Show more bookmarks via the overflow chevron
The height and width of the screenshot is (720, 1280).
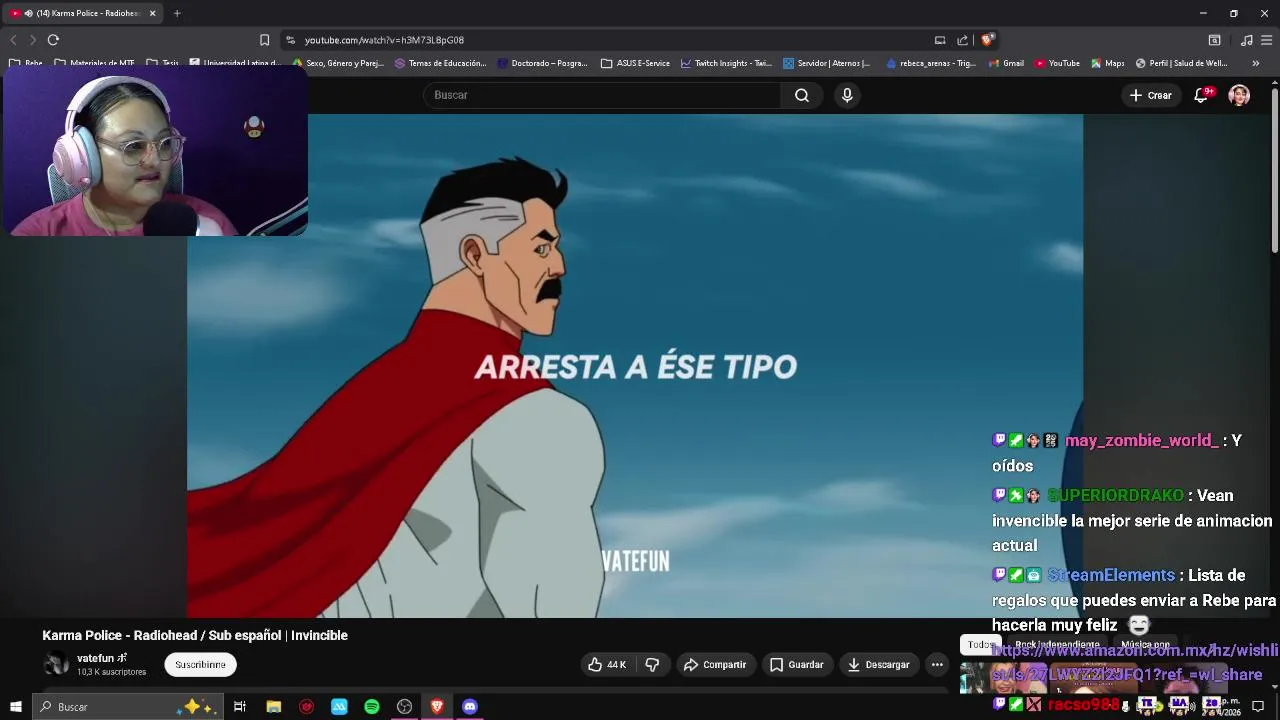[1256, 63]
